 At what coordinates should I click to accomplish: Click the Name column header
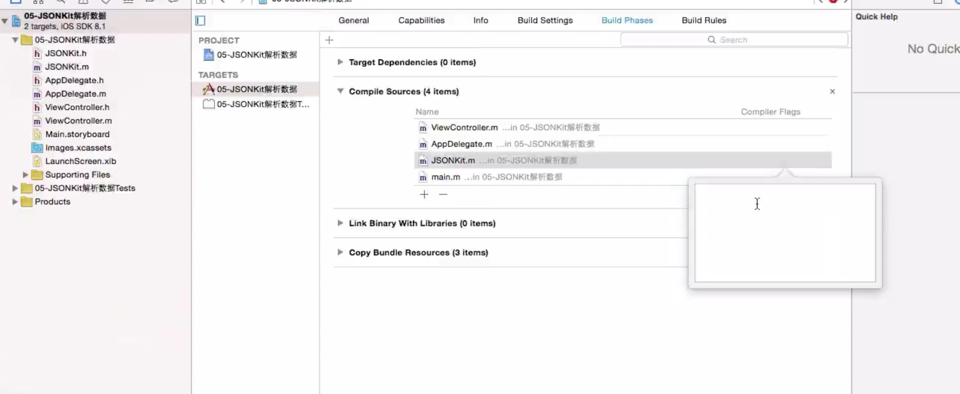[x=427, y=112]
